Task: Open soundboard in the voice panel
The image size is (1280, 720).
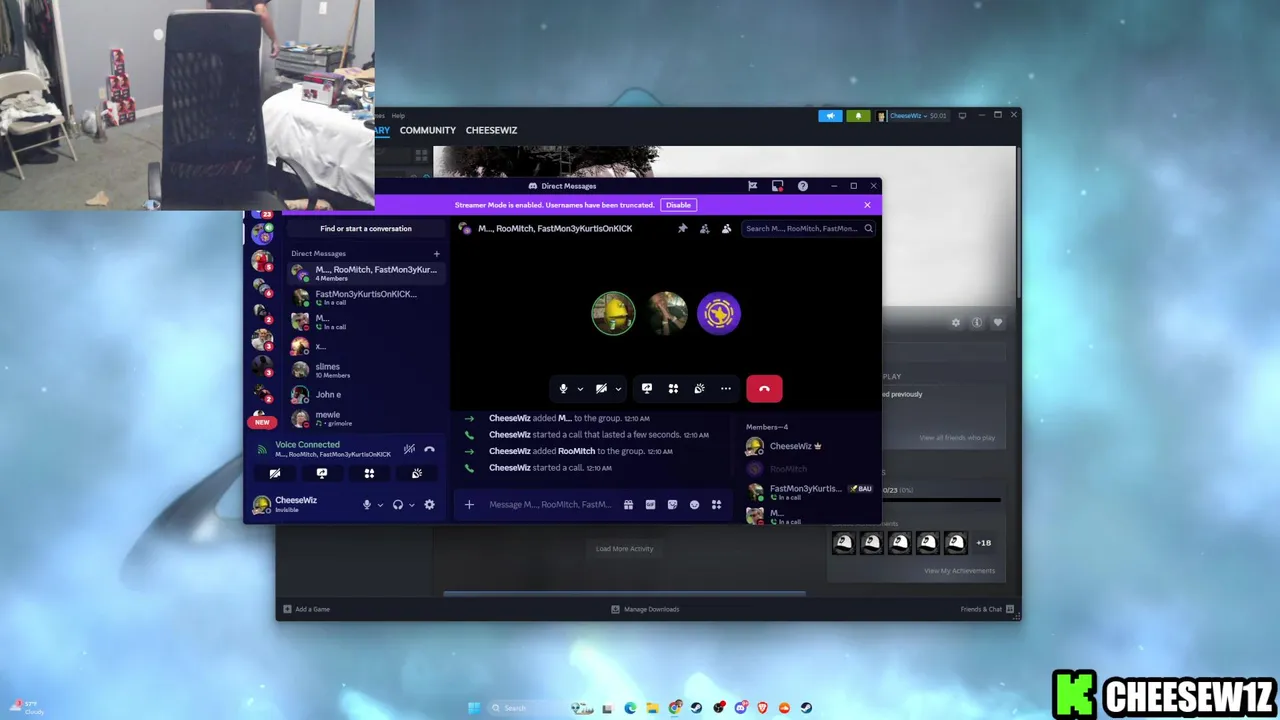Action: point(417,474)
